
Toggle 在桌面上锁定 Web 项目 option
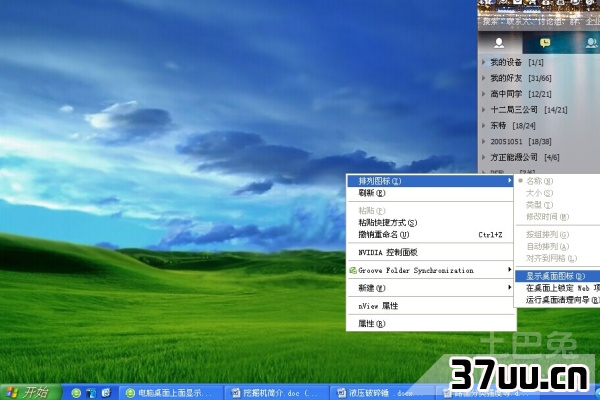coord(558,288)
